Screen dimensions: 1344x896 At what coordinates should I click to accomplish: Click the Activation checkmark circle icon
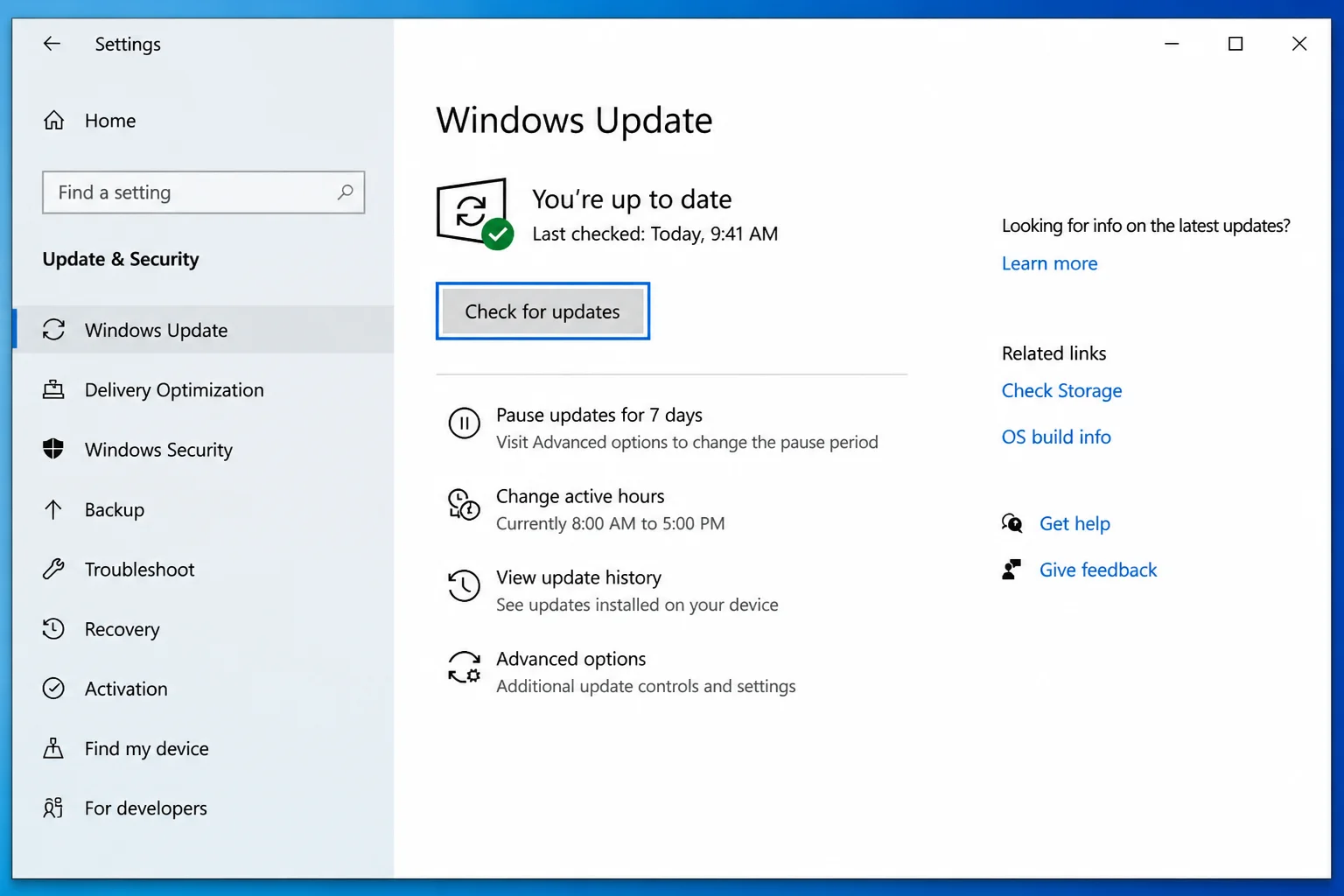tap(53, 689)
